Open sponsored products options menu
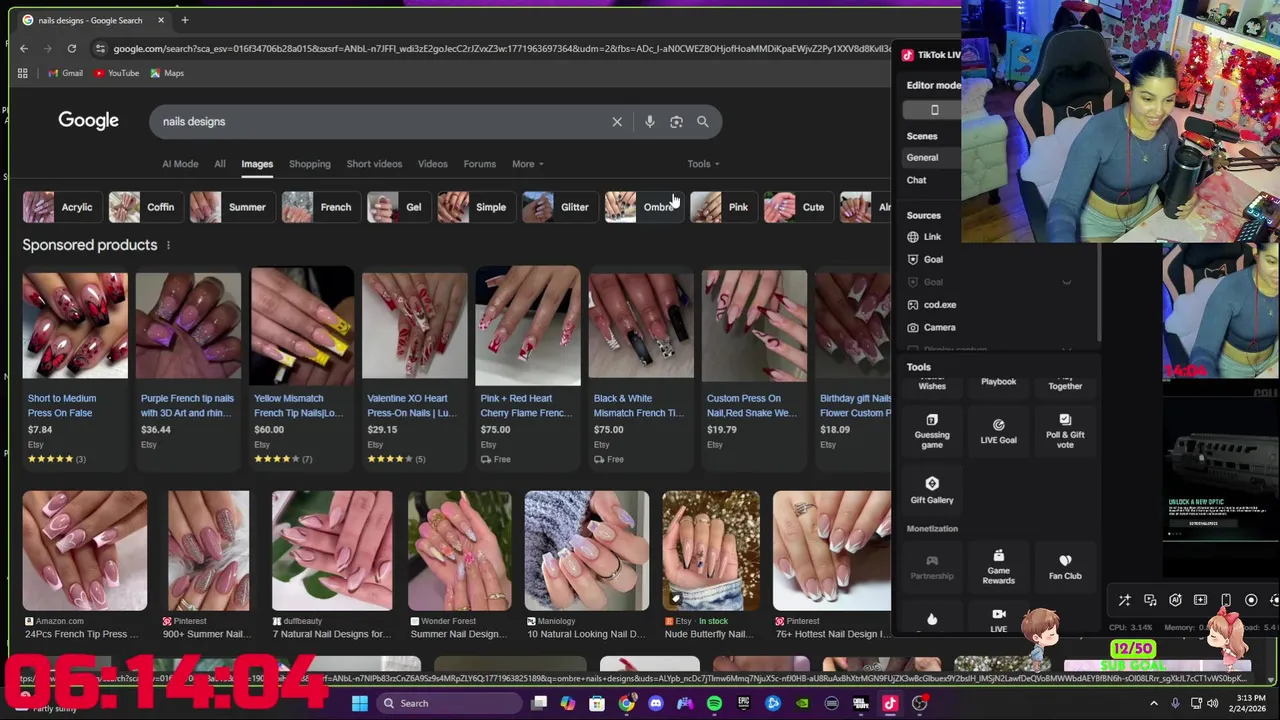Screen dimensions: 1280x720 coord(168,245)
